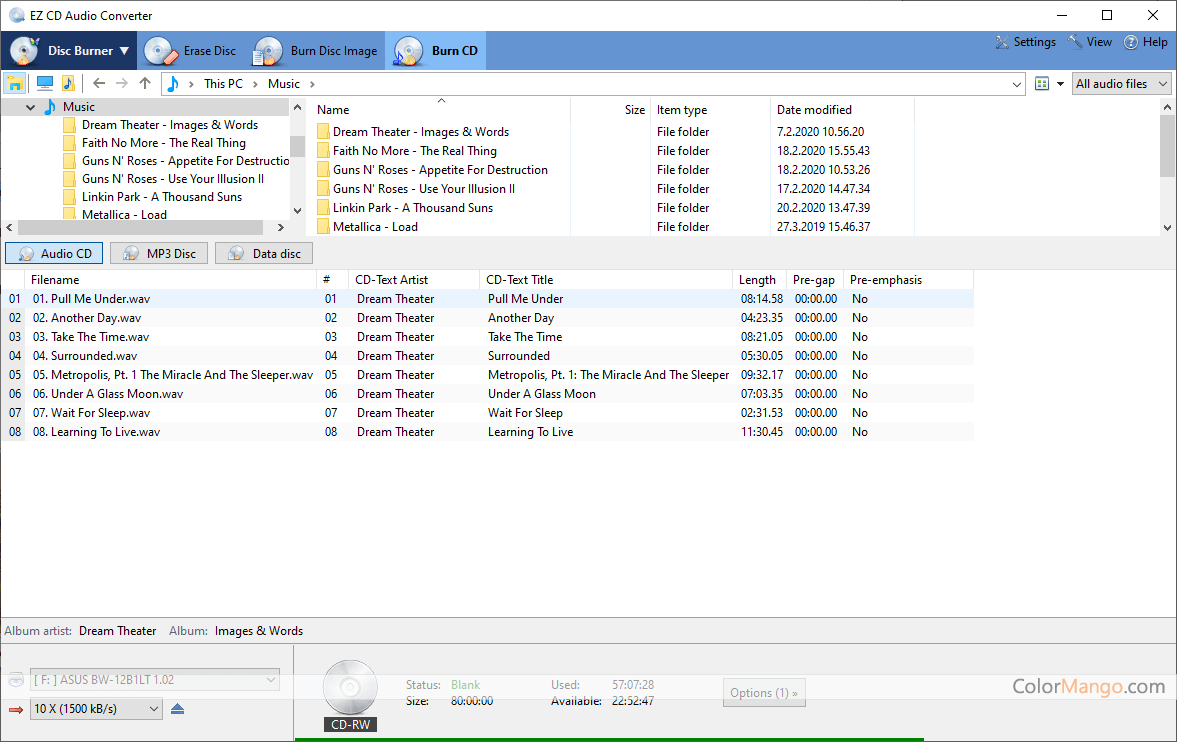Image resolution: width=1177 pixels, height=742 pixels.
Task: Open the Options (1) button
Action: (764, 692)
